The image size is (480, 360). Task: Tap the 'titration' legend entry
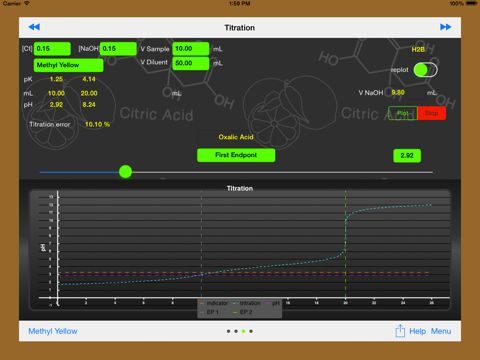pos(247,303)
